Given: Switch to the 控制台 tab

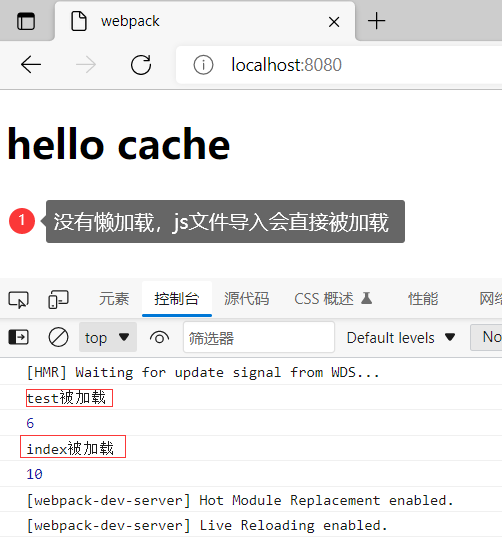Looking at the screenshot, I should tap(177, 299).
